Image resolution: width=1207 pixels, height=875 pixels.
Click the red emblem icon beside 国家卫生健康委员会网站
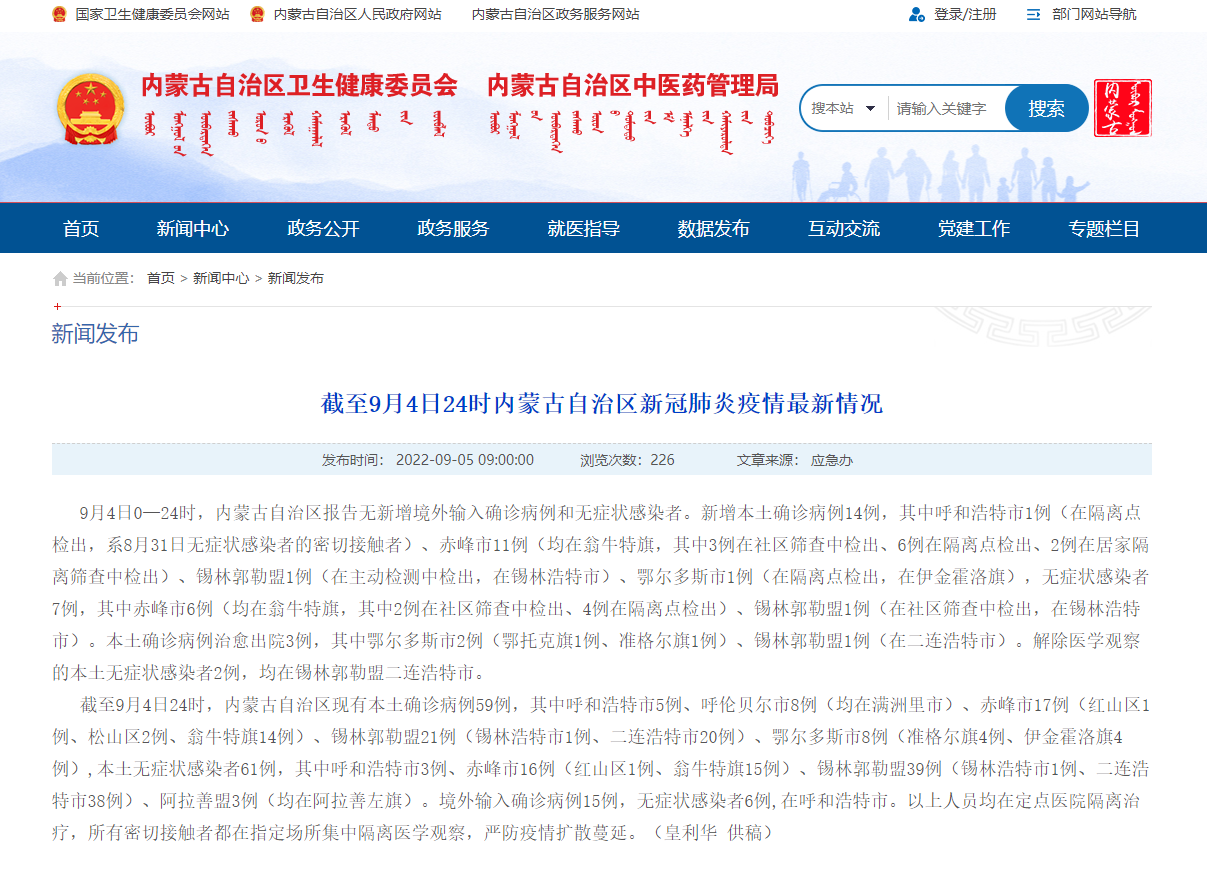point(58,15)
